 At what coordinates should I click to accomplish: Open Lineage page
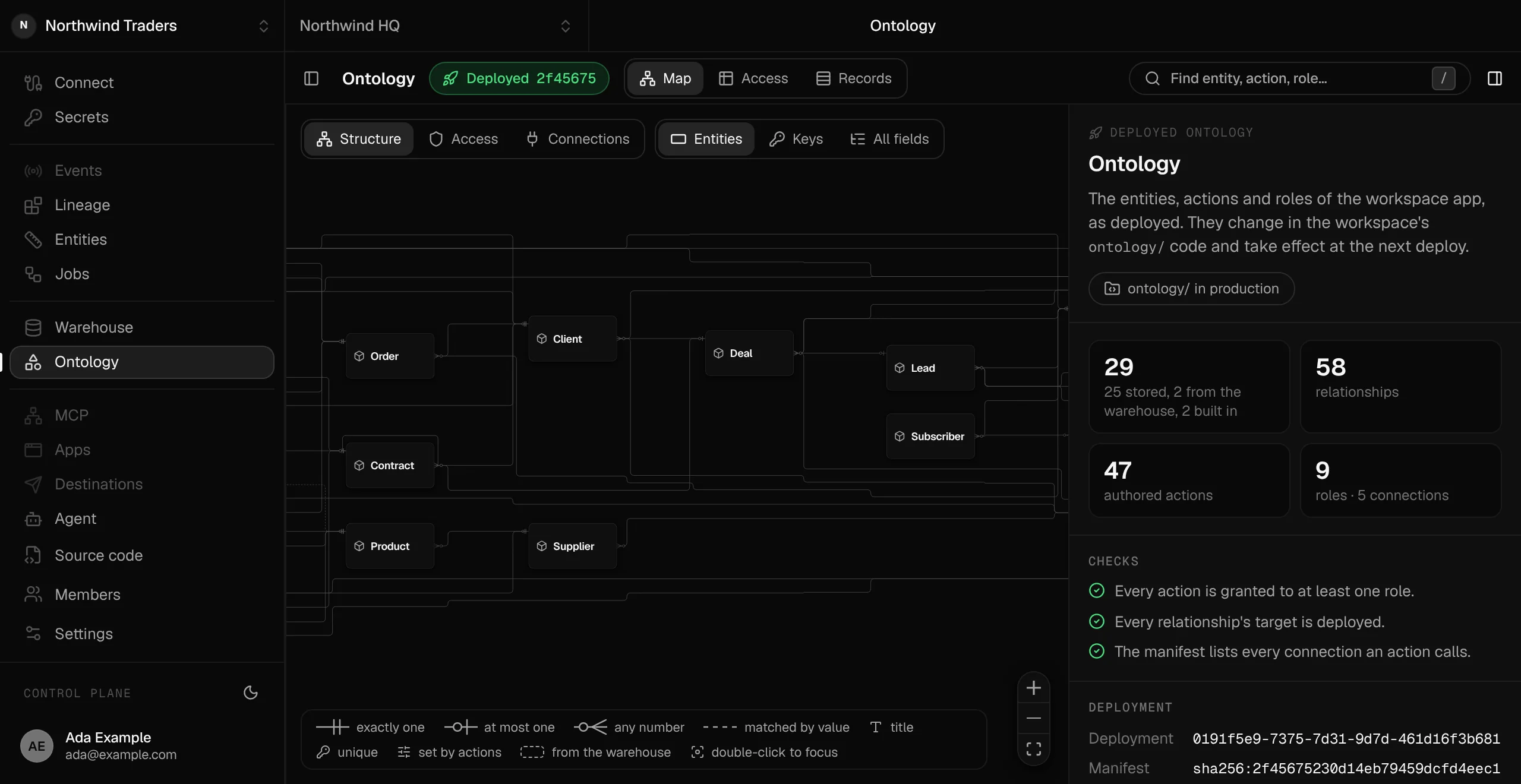pos(142,205)
